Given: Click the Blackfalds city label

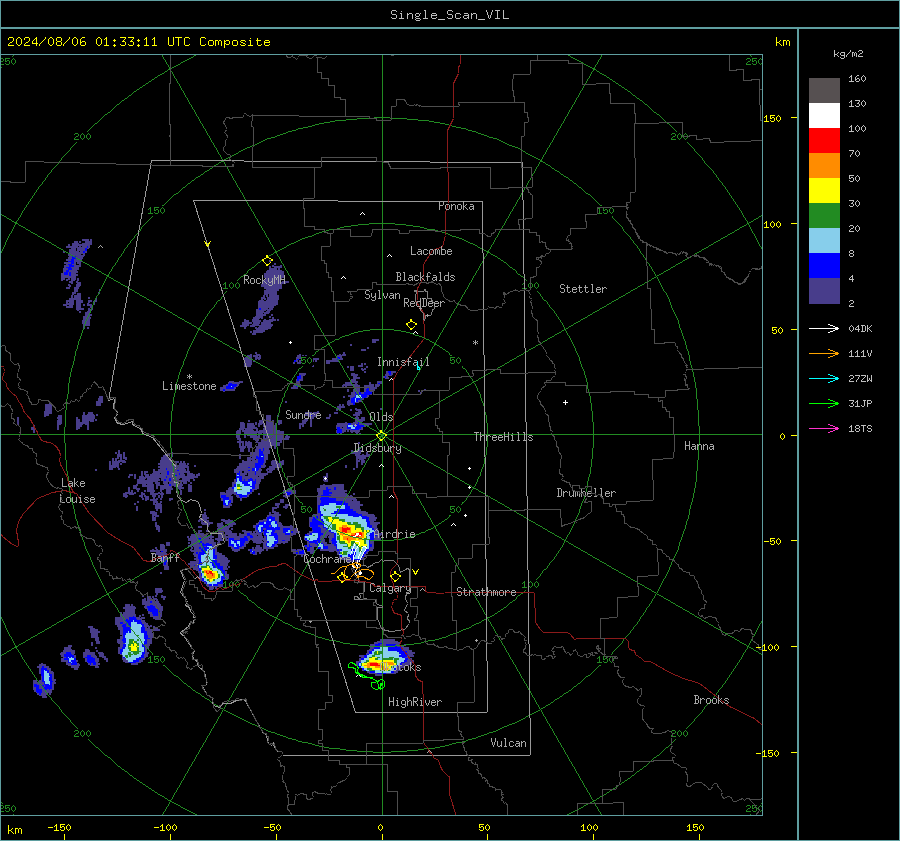Looking at the screenshot, I should 425,277.
